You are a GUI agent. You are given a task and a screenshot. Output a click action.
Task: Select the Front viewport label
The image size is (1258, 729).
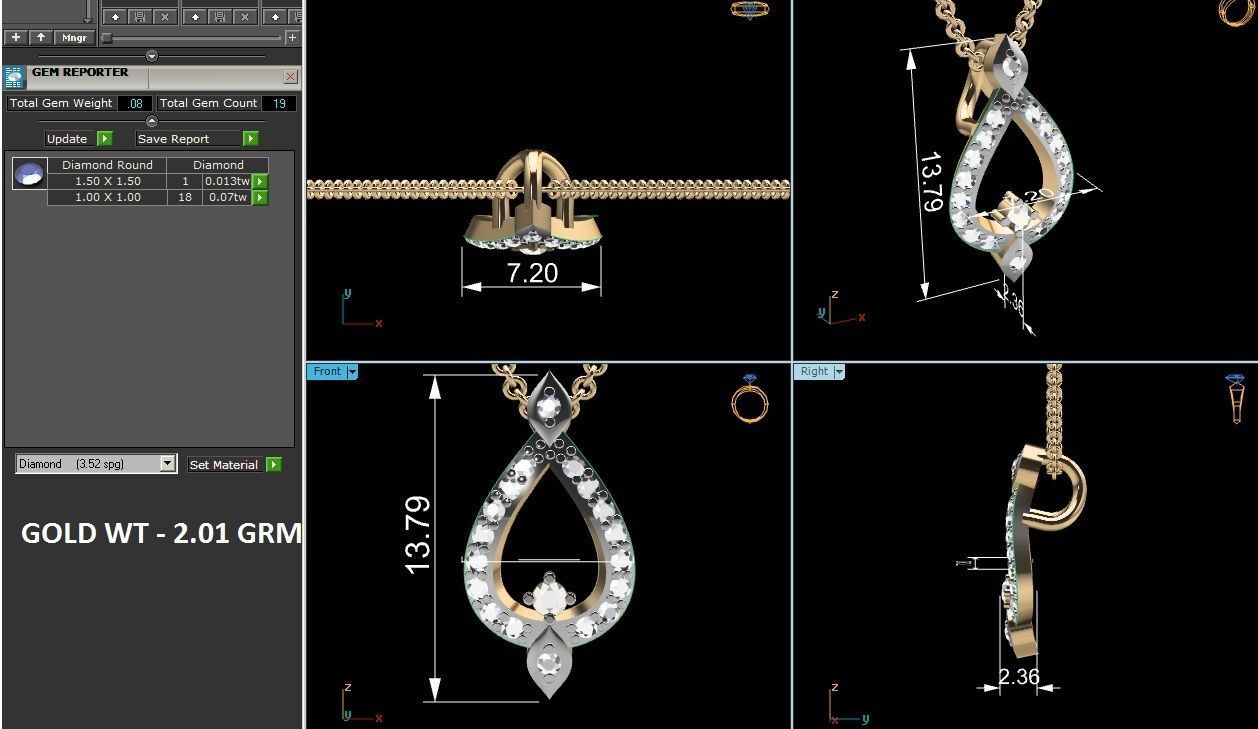click(327, 371)
